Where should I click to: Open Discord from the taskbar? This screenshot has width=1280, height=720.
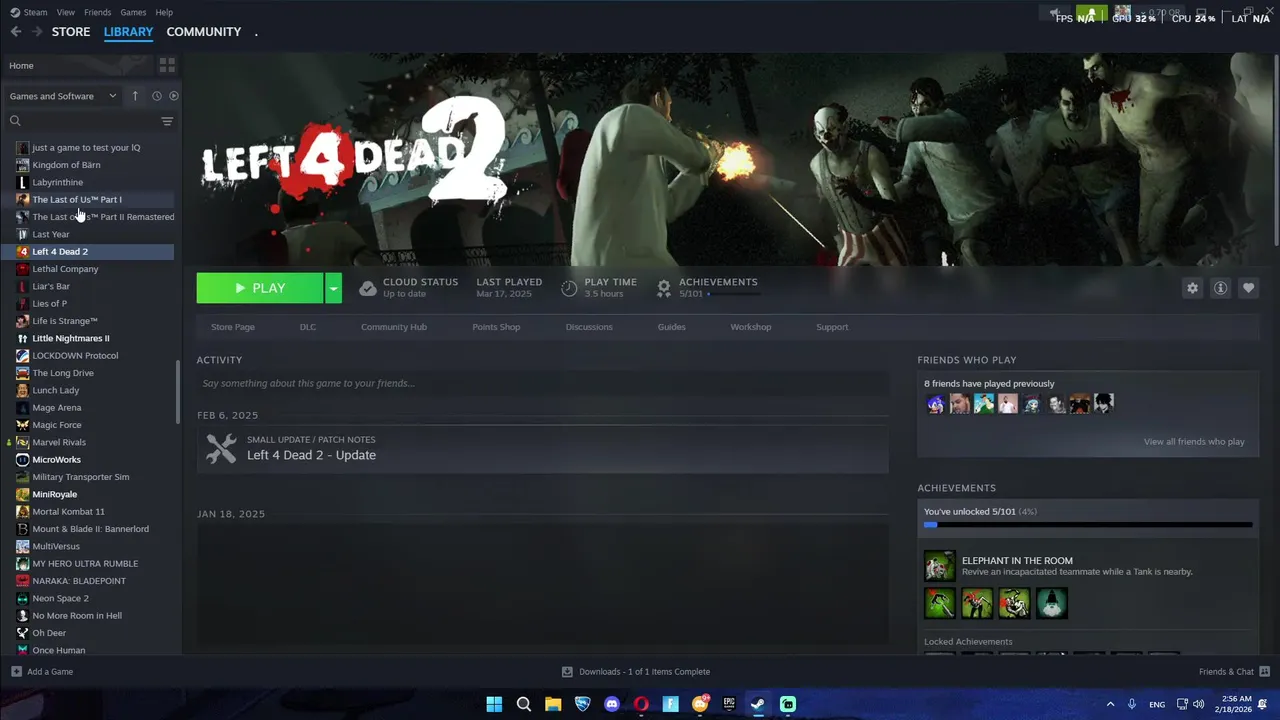tap(612, 704)
